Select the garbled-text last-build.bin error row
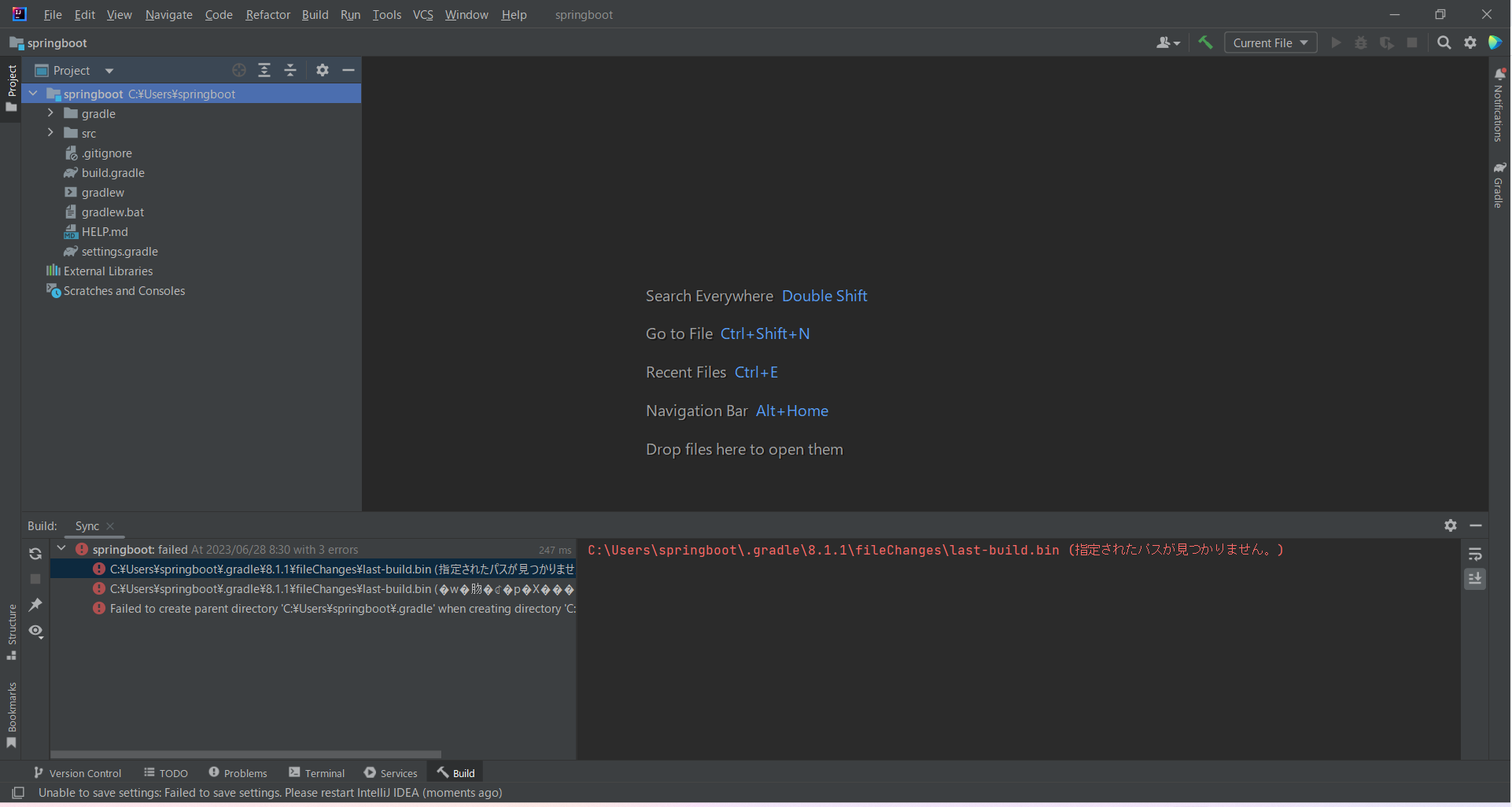The image size is (1512, 807). 315,589
